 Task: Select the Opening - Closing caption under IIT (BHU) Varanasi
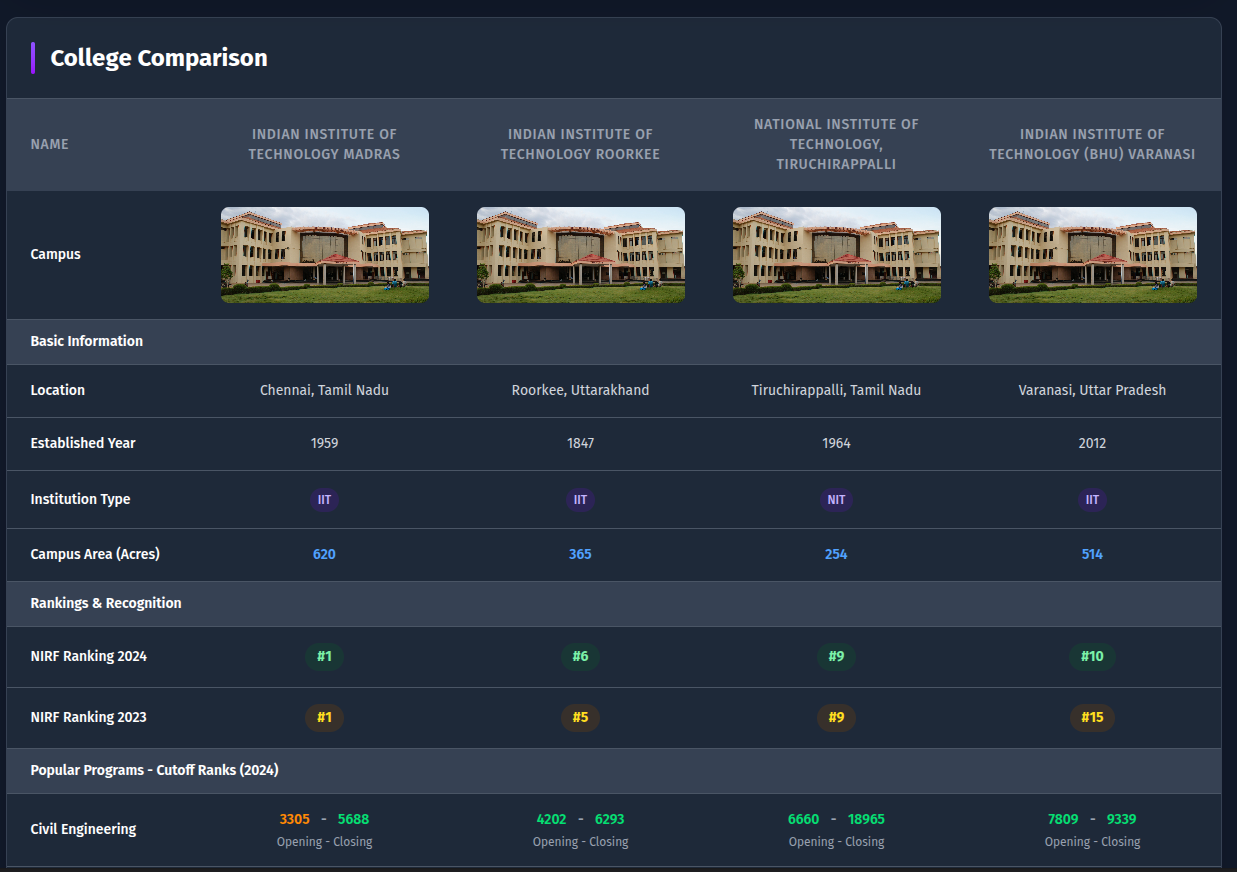click(1092, 842)
